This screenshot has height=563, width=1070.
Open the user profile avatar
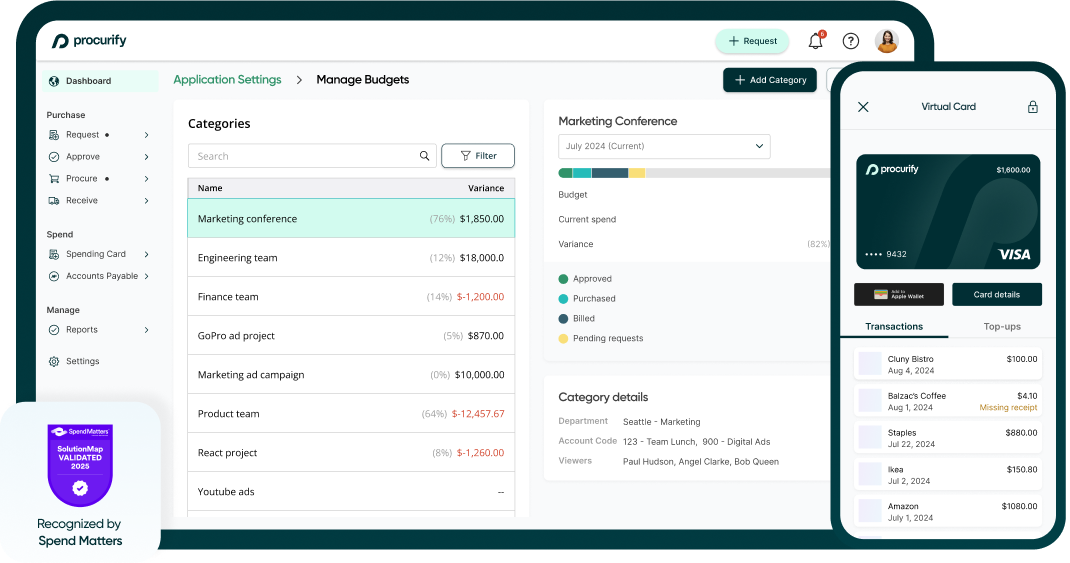click(x=886, y=41)
